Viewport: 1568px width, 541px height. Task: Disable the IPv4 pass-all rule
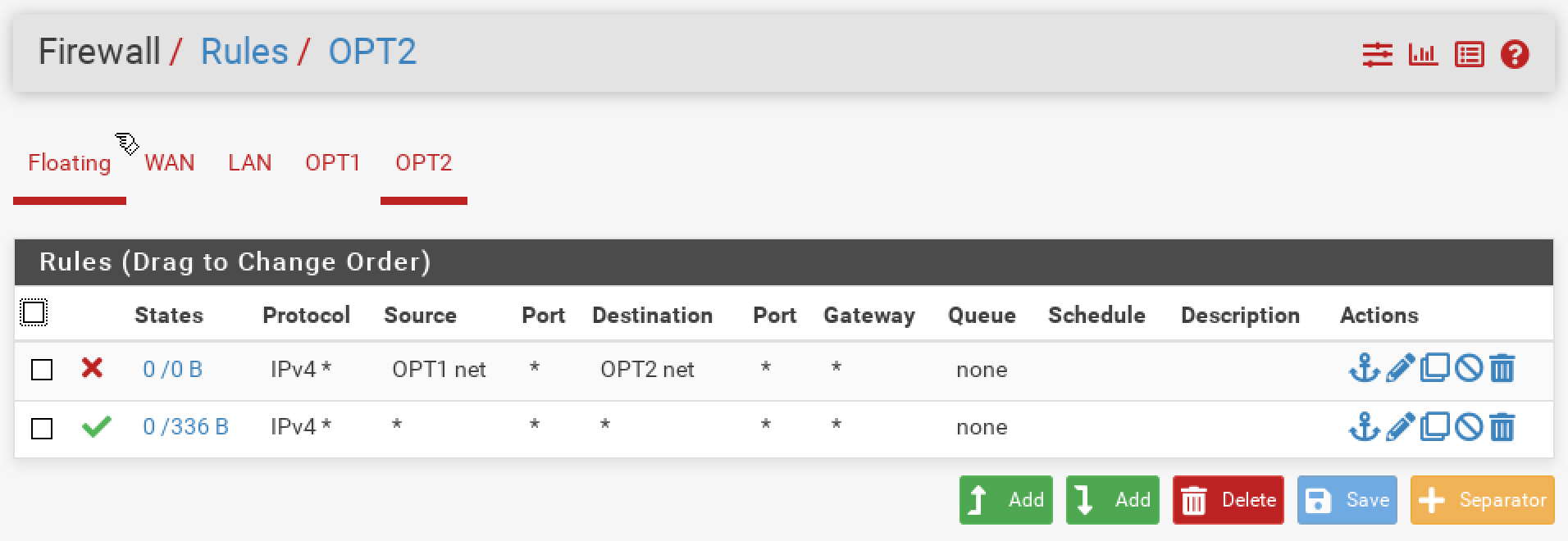click(x=1469, y=427)
